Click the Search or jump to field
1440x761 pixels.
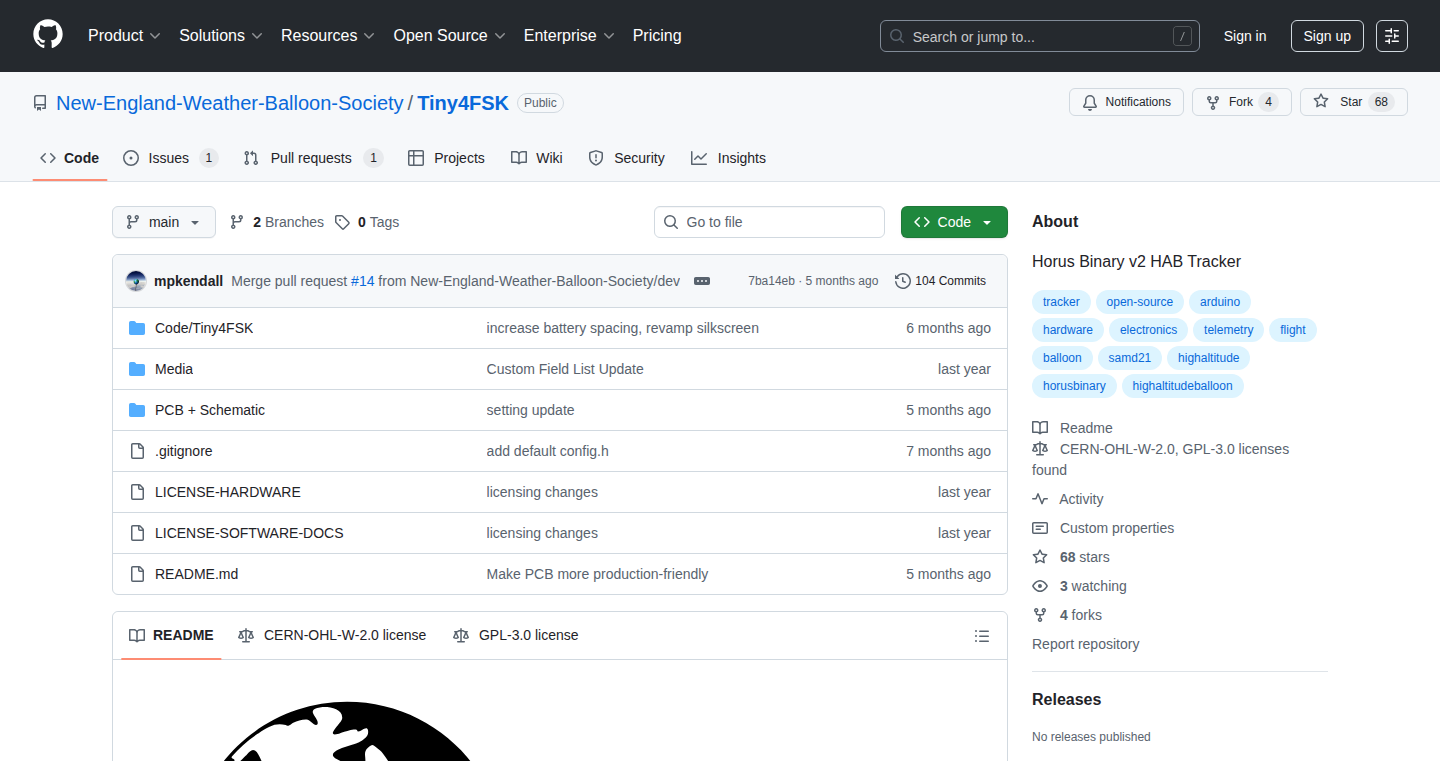click(x=1040, y=36)
